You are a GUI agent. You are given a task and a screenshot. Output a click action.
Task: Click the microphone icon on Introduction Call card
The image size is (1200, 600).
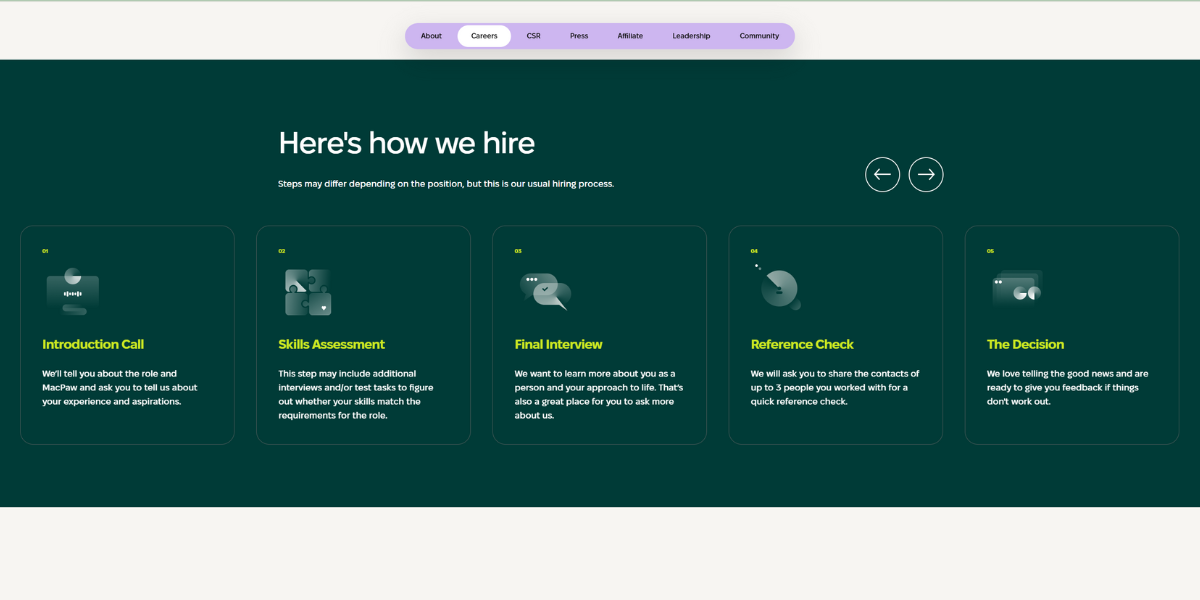coord(71,290)
